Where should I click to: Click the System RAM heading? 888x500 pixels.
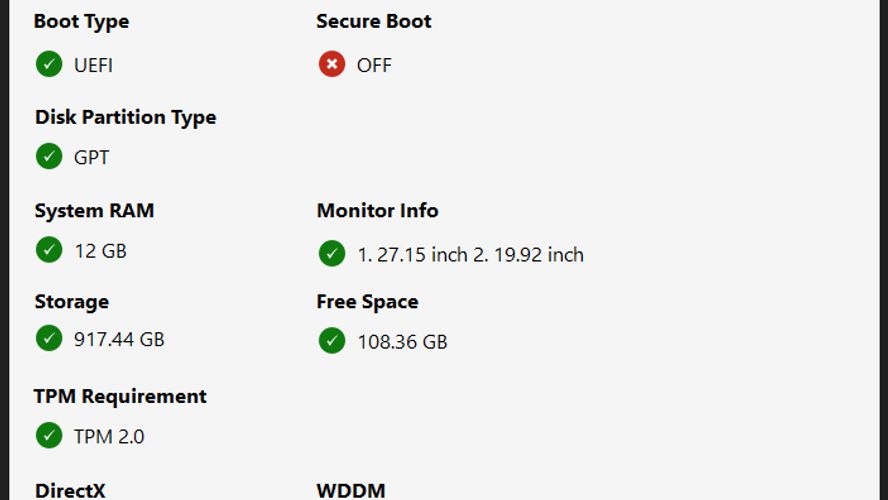point(94,211)
